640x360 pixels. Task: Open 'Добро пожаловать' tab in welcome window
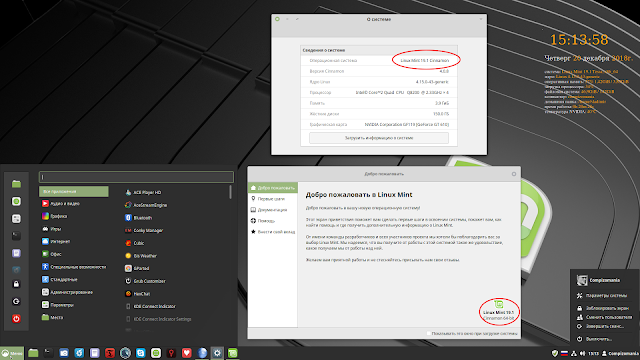pyautogui.click(x=273, y=188)
